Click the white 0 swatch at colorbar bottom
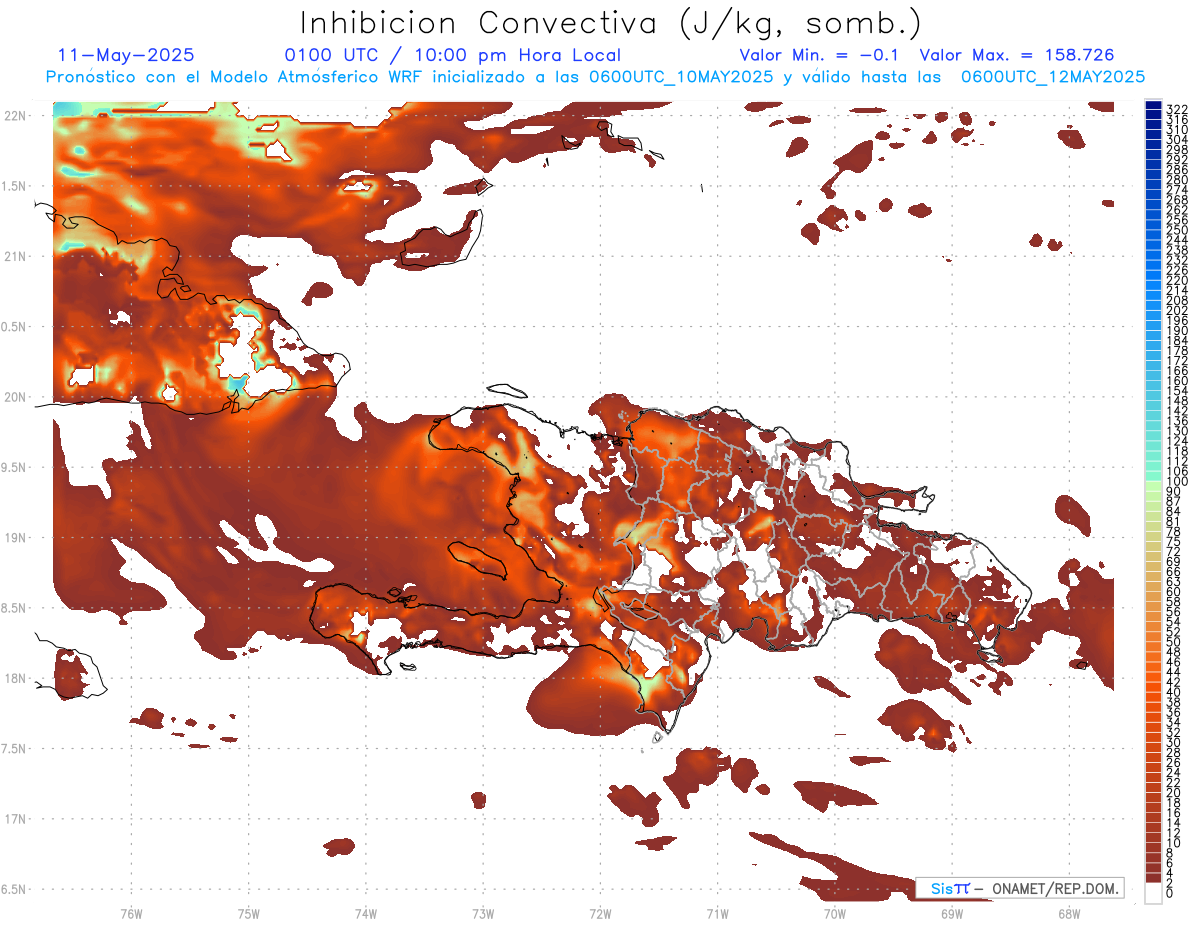The width and height of the screenshot is (1200, 927). point(1153,891)
